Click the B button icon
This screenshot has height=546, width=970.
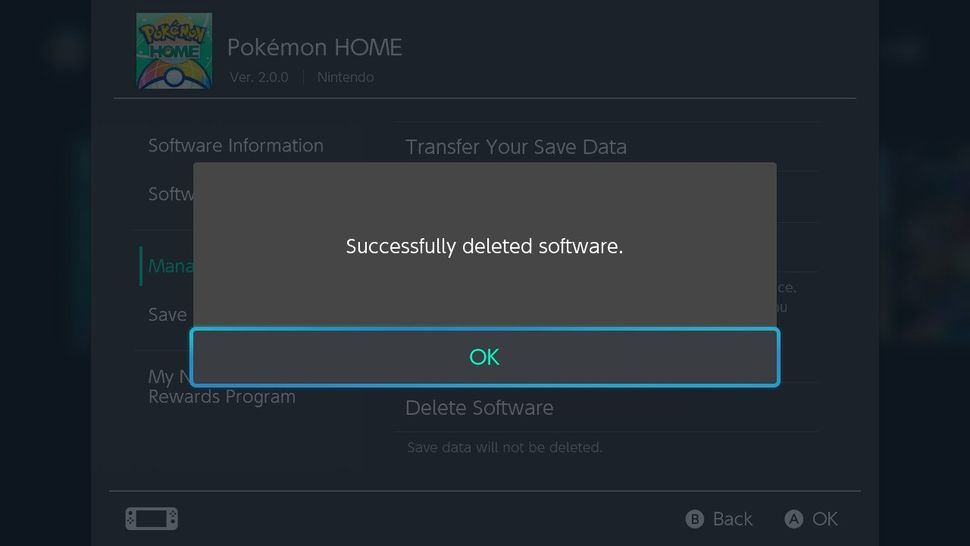[694, 519]
